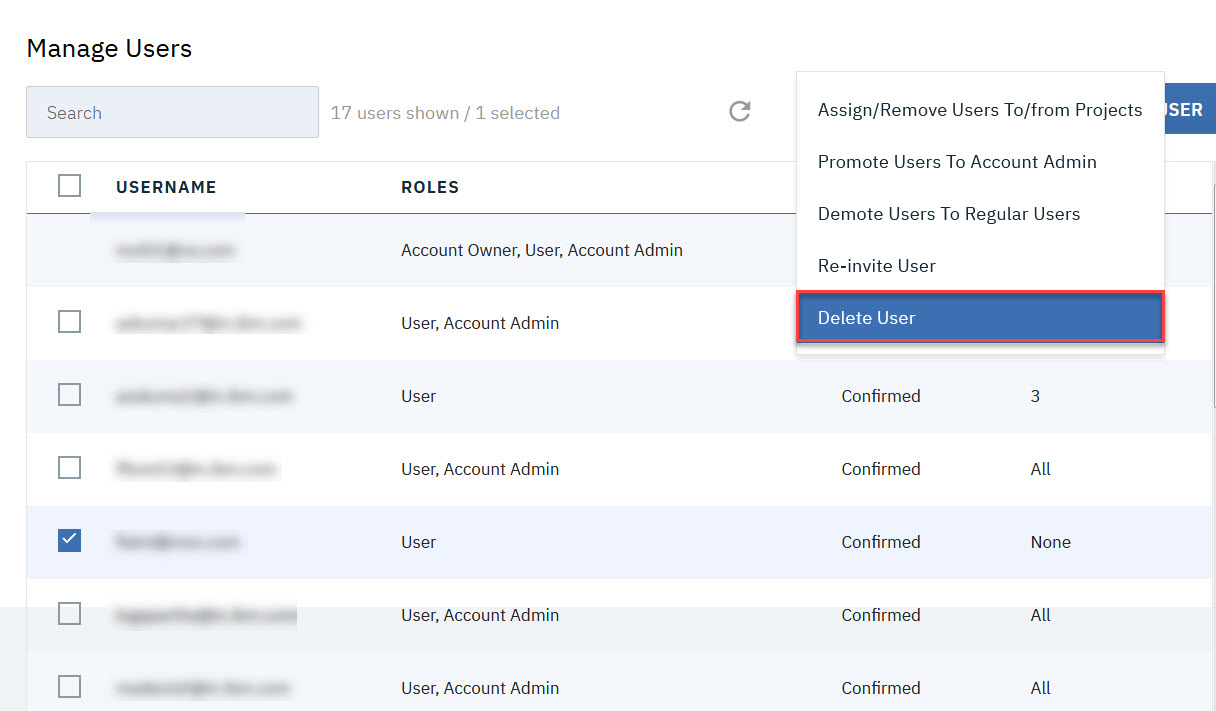Sort by the USERNAME column header
Screen dimensions: 1216x711
click(x=166, y=187)
